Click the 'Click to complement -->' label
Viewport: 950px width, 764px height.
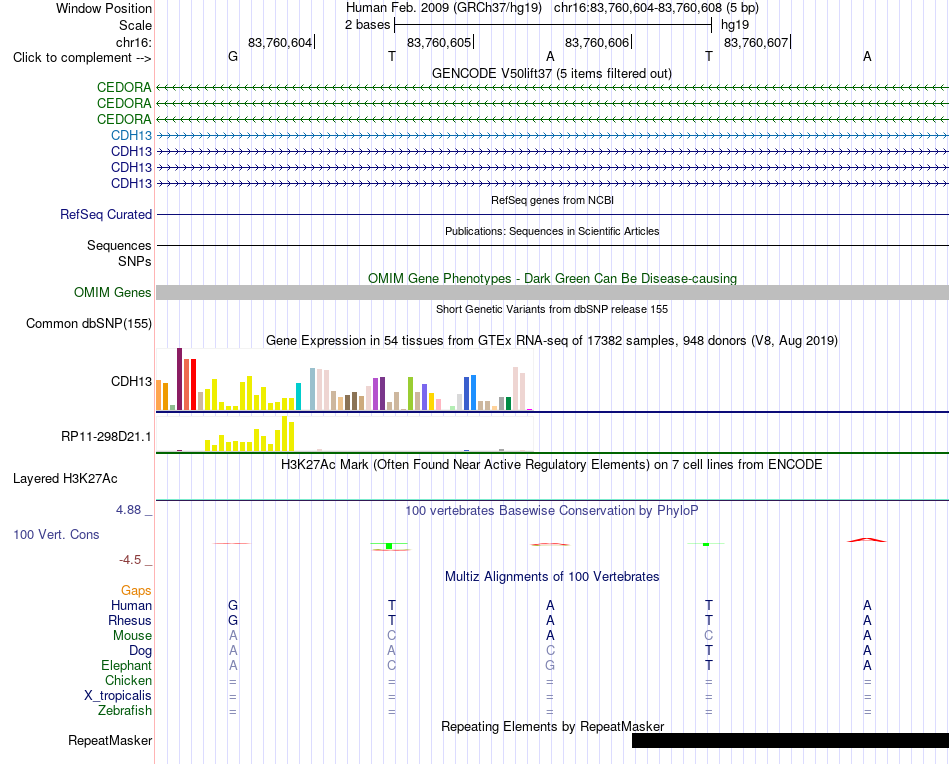pyautogui.click(x=82, y=58)
